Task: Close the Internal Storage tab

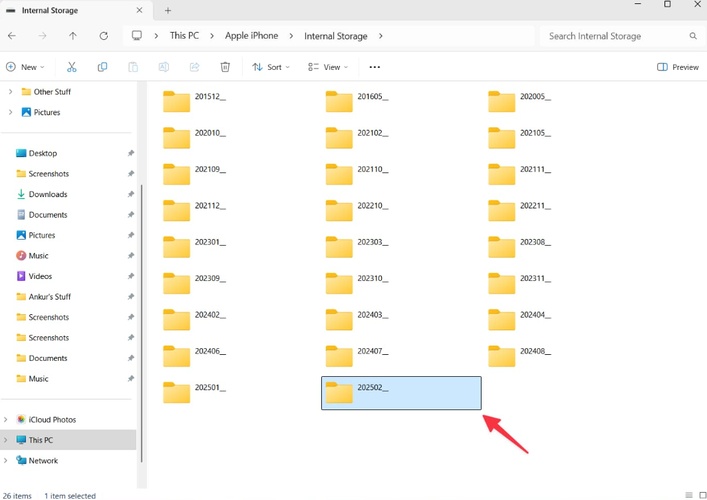Action: pos(139,10)
